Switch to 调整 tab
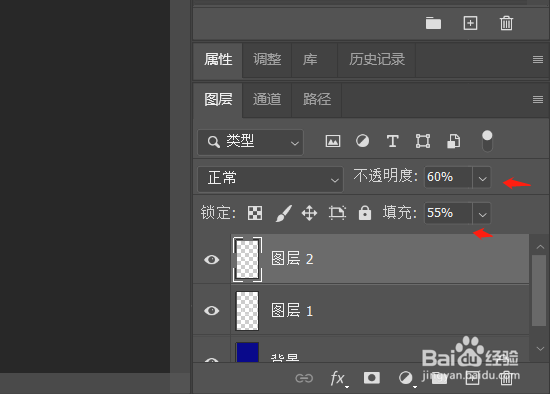 [267, 59]
